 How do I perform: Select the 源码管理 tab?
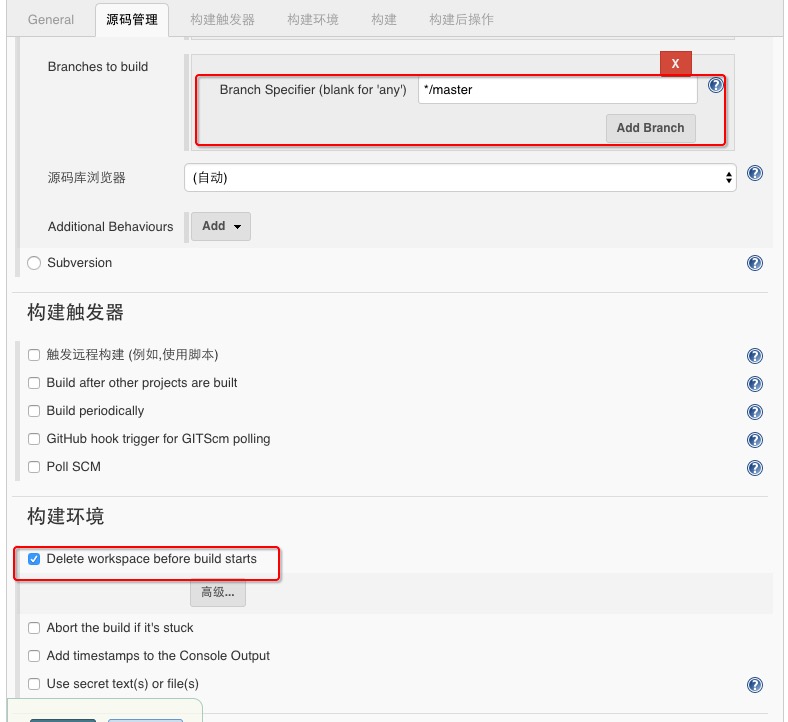pos(132,20)
